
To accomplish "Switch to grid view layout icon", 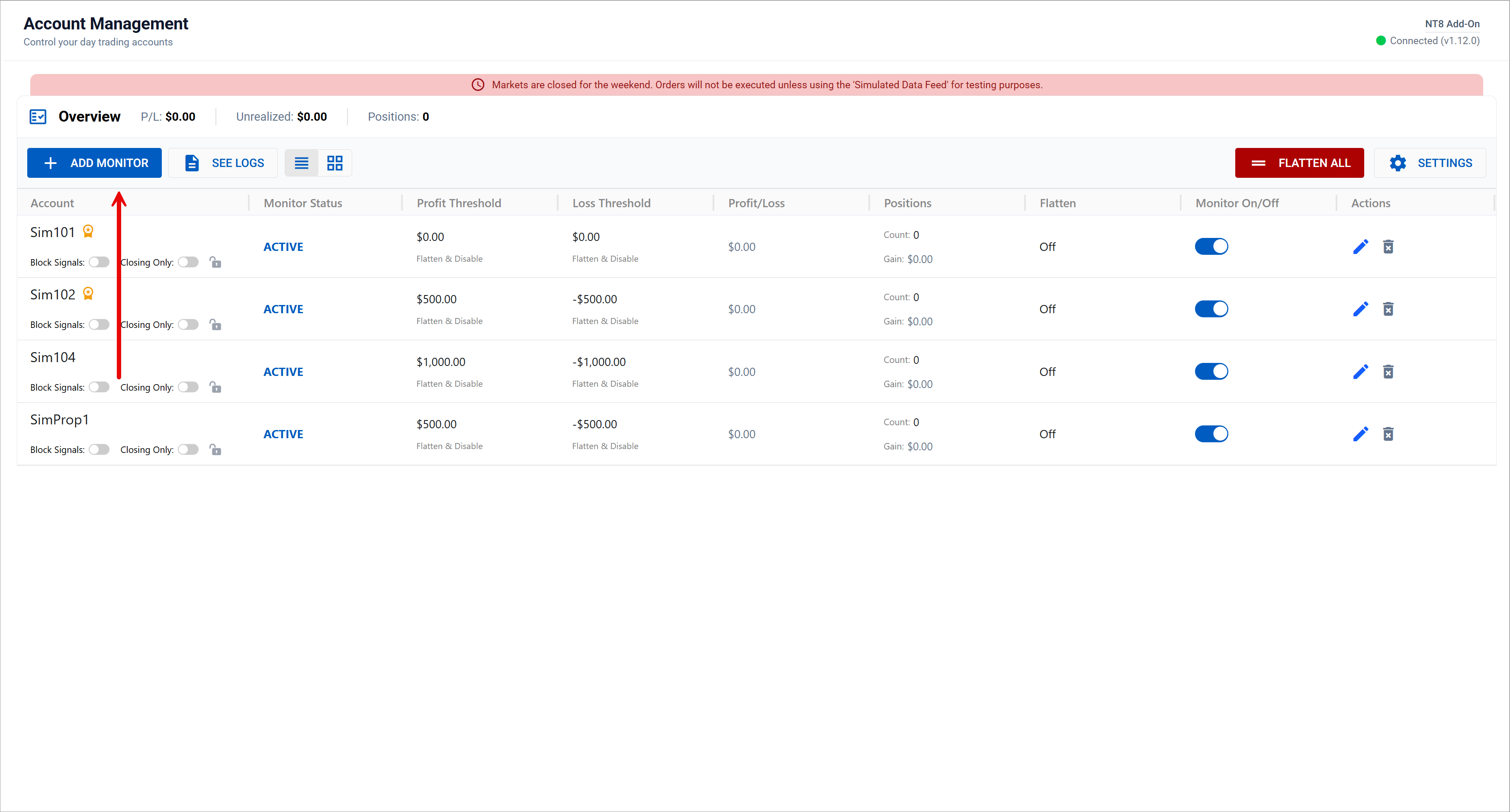I will coord(335,163).
